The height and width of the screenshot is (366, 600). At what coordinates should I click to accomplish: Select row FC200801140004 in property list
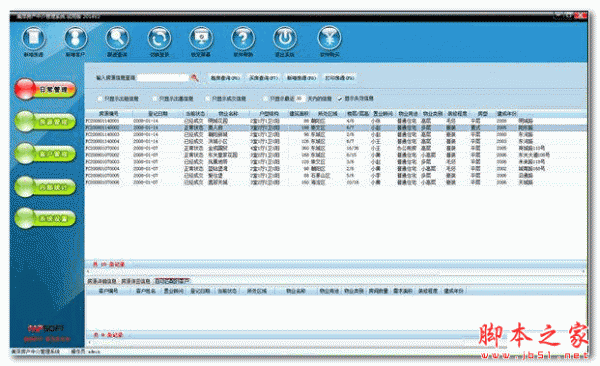[x=336, y=141]
